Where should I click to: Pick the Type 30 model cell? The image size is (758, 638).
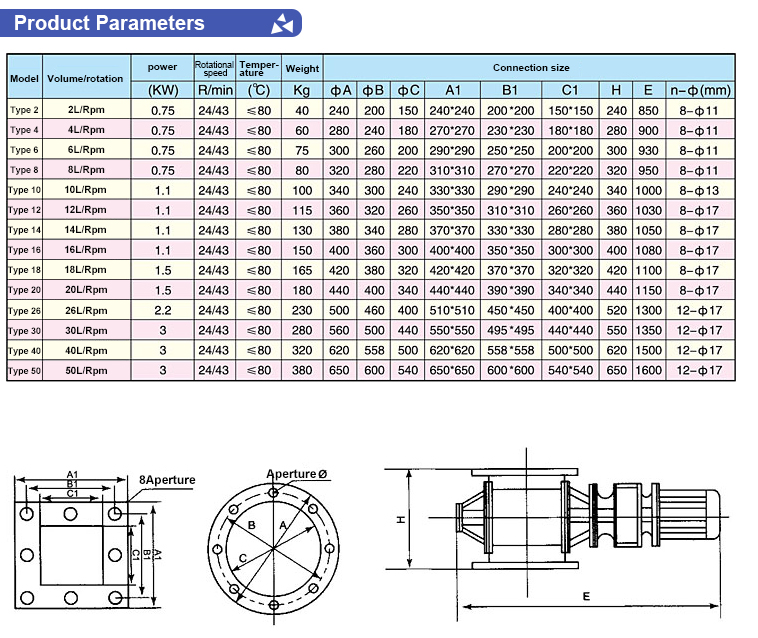click(x=24, y=331)
